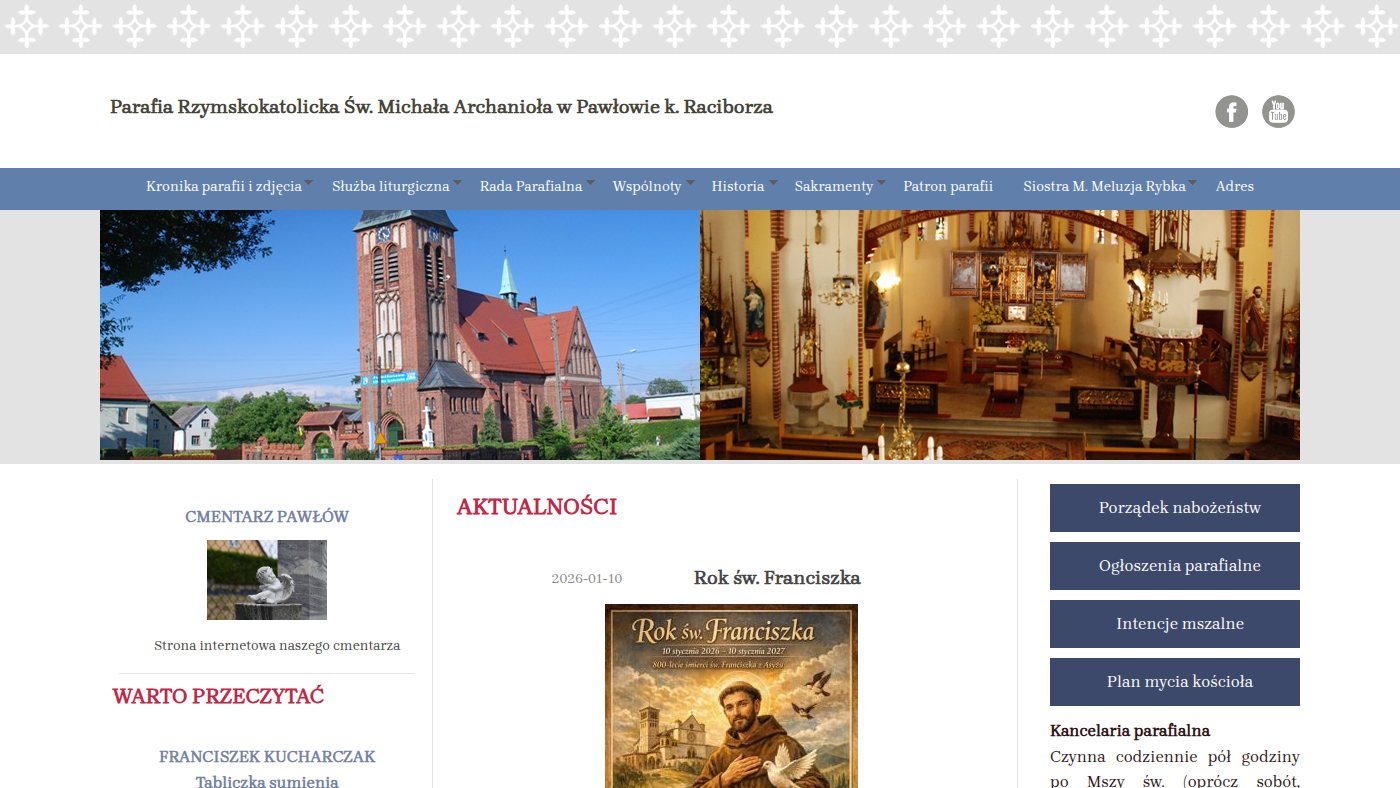1400x788 pixels.
Task: Open the parish Facebook page icon
Action: (x=1231, y=112)
